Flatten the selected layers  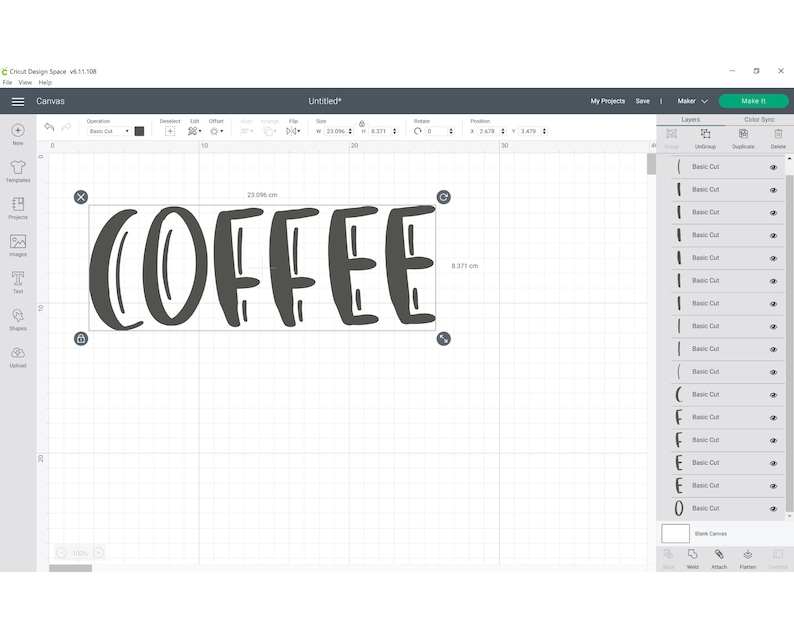coord(747,559)
